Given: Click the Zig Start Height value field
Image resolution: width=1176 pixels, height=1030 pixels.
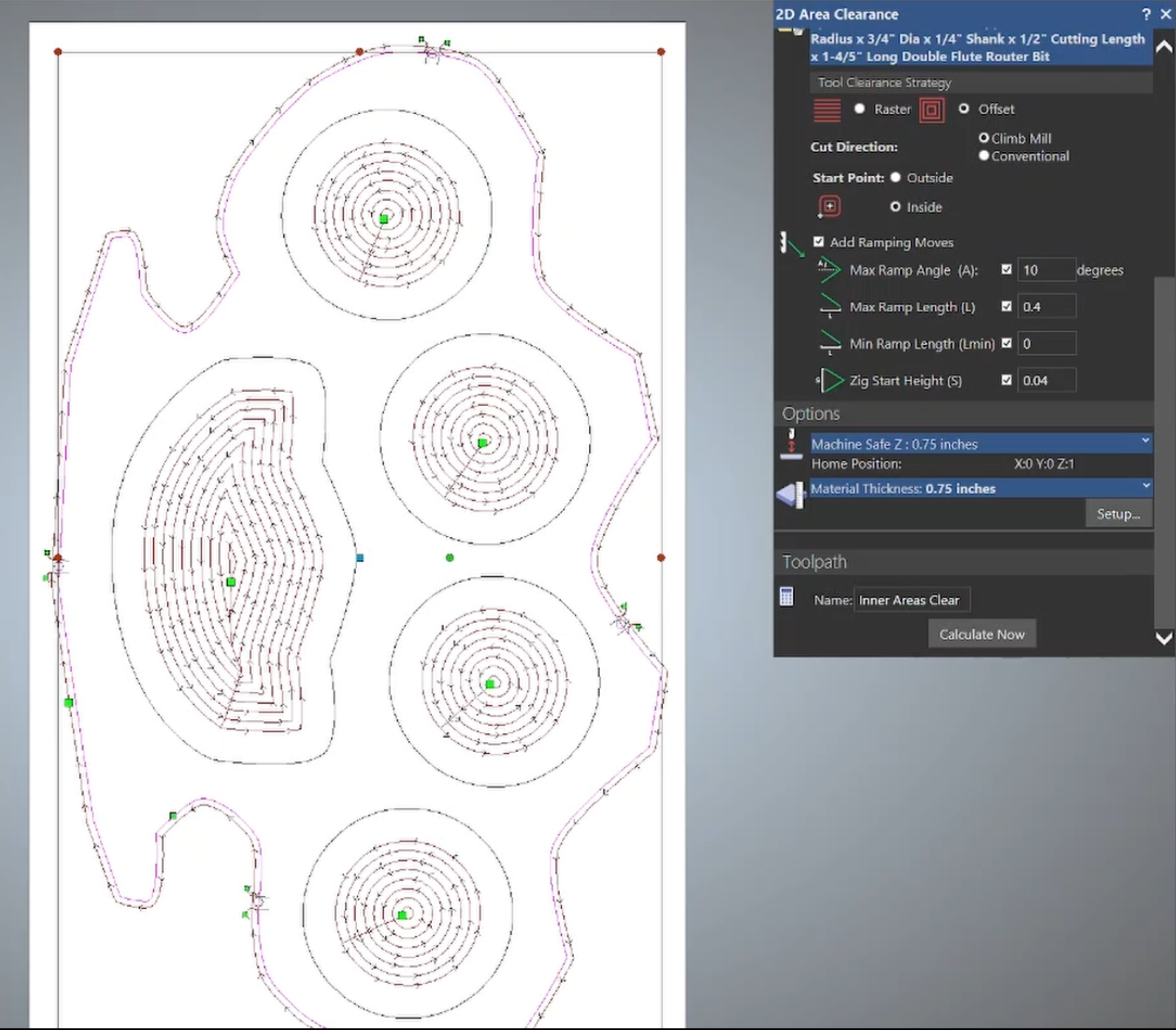Looking at the screenshot, I should click(1046, 380).
